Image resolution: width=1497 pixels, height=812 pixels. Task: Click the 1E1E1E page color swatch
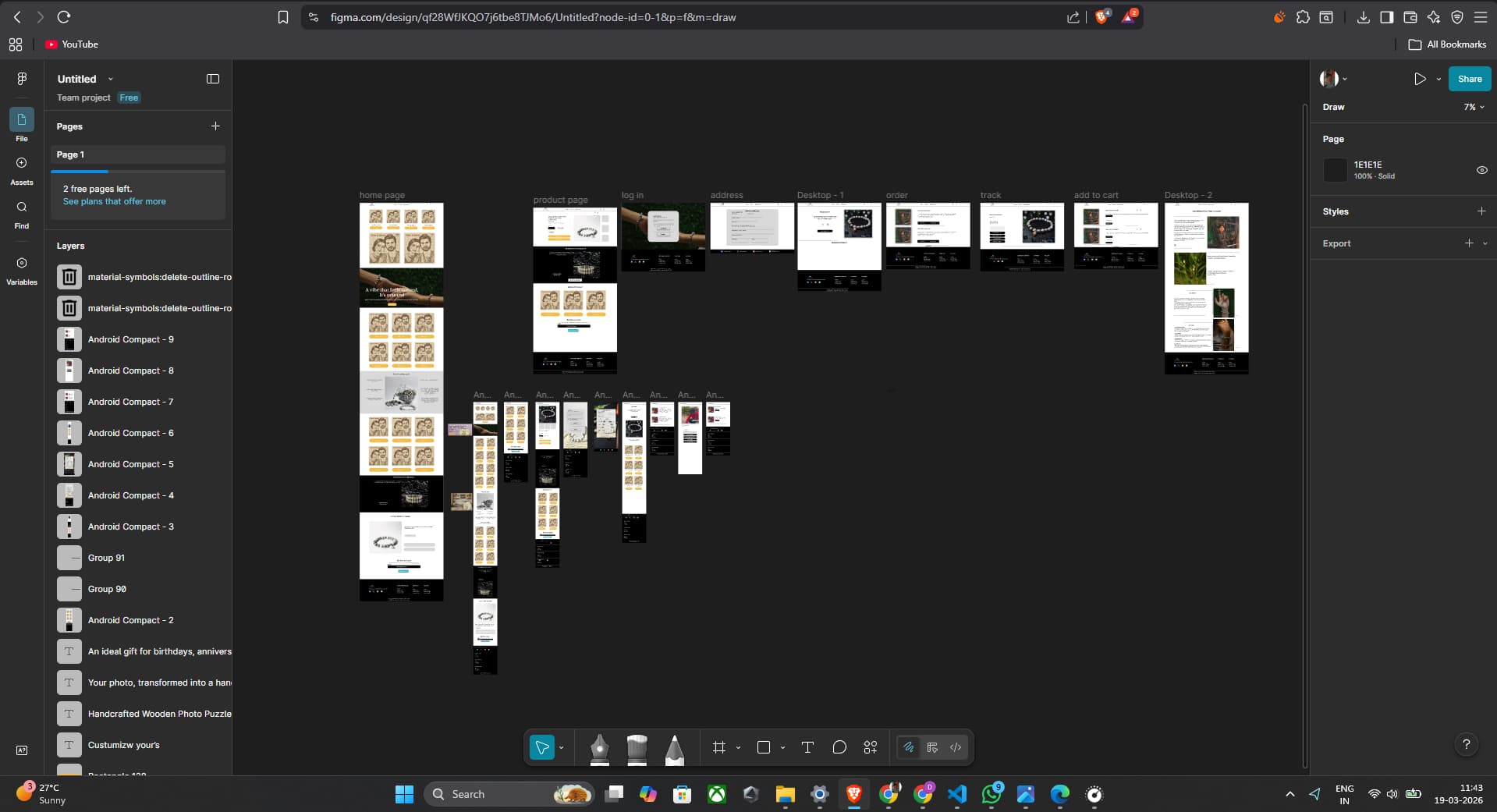tap(1336, 170)
